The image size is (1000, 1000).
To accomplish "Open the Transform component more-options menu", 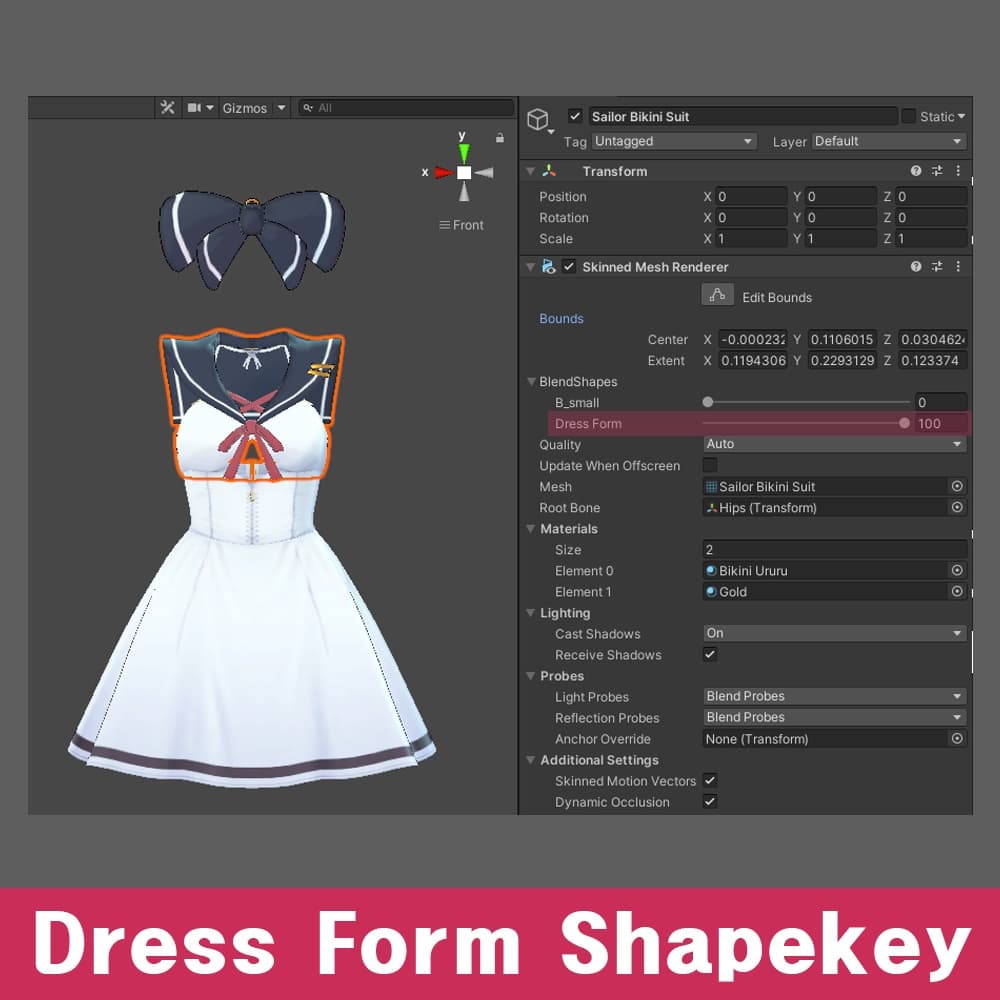I will [958, 171].
